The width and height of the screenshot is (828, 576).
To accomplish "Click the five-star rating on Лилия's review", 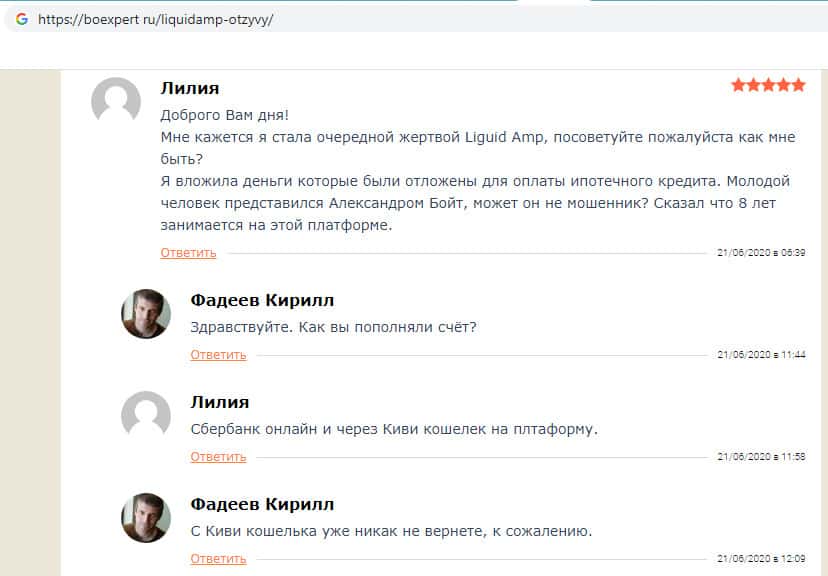I will tap(768, 86).
